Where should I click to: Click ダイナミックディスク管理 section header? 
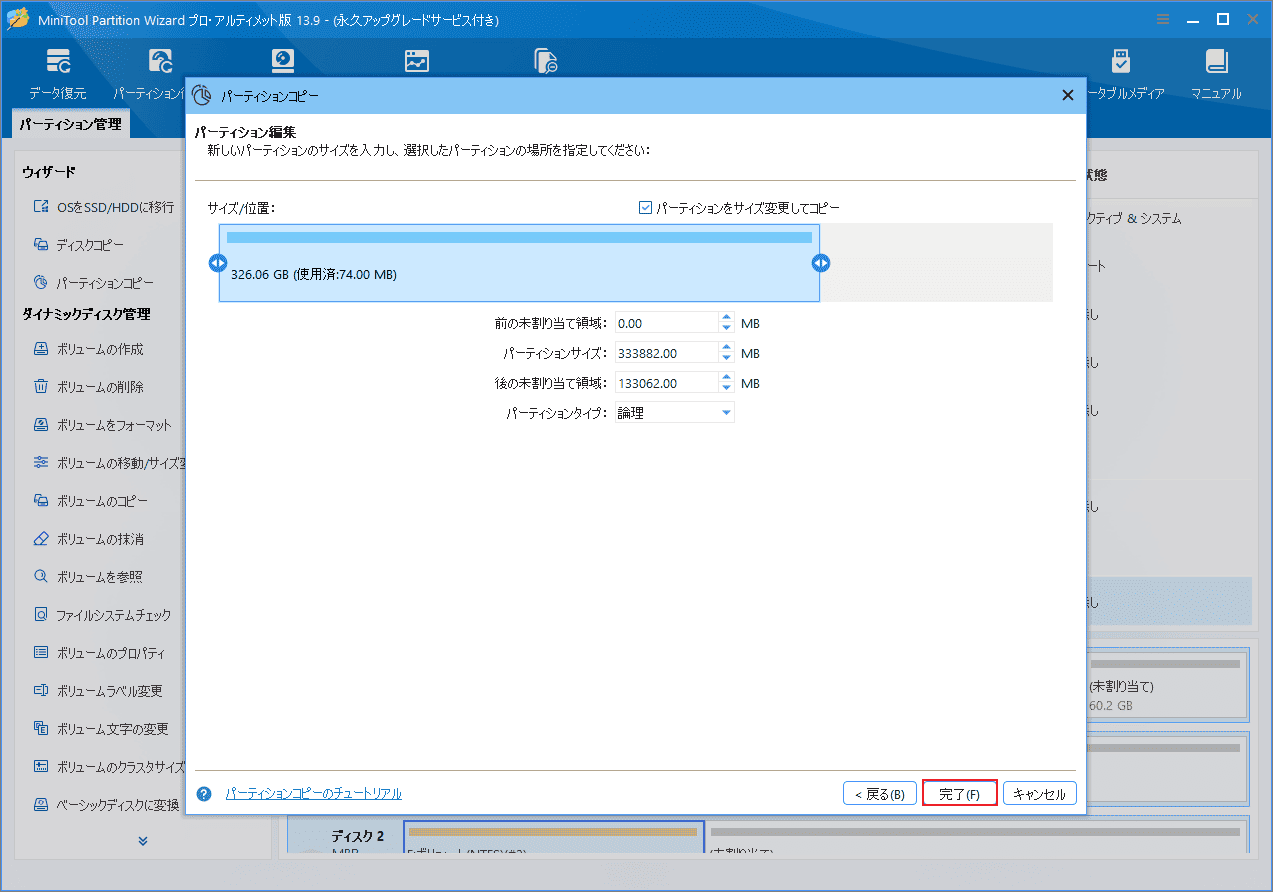pyautogui.click(x=86, y=314)
